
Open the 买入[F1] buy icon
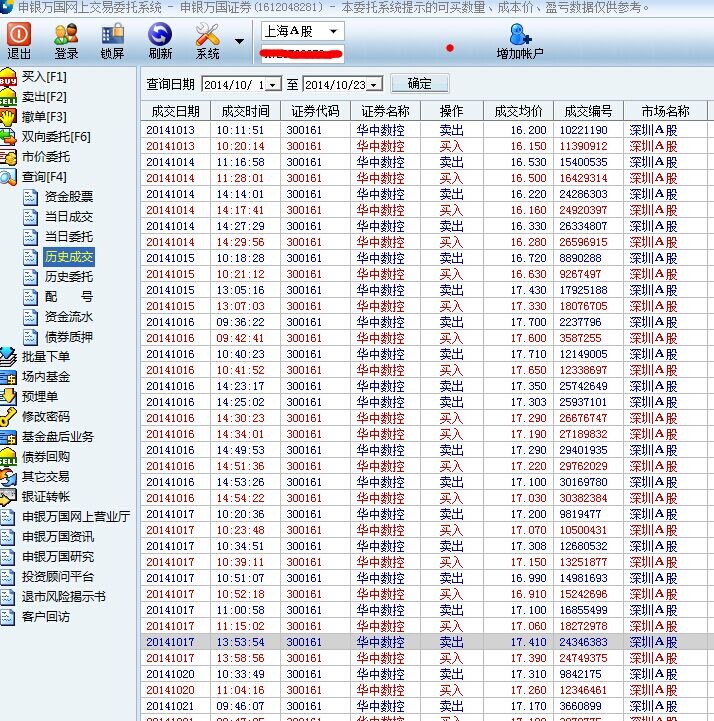coord(8,77)
